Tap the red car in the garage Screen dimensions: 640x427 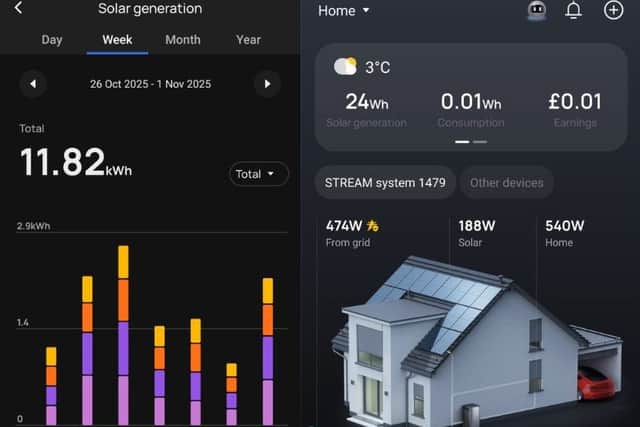click(595, 383)
